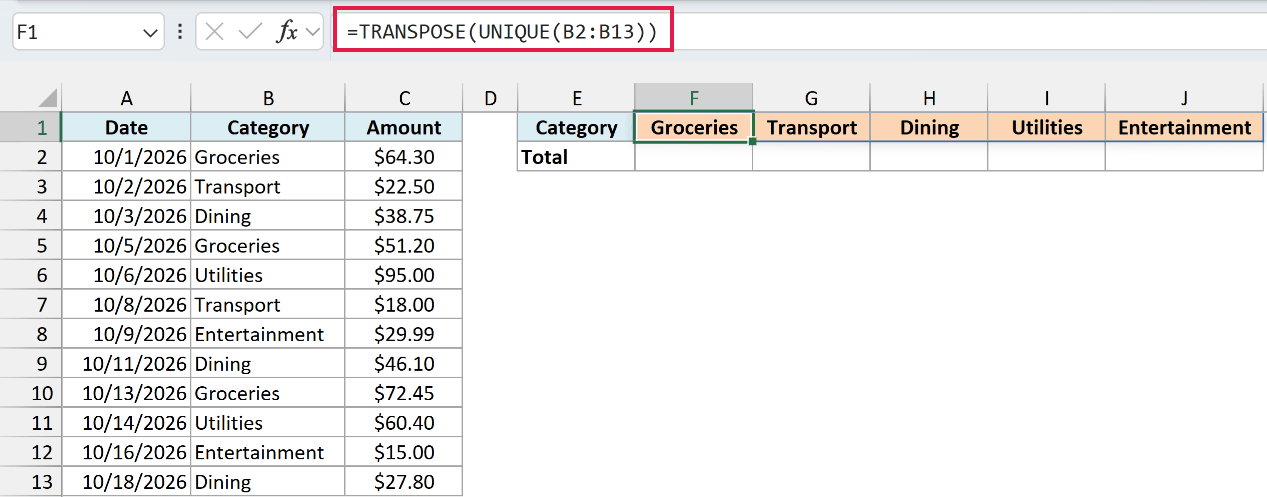Click amount cell $18.00
The height and width of the screenshot is (497, 1267).
point(404,305)
